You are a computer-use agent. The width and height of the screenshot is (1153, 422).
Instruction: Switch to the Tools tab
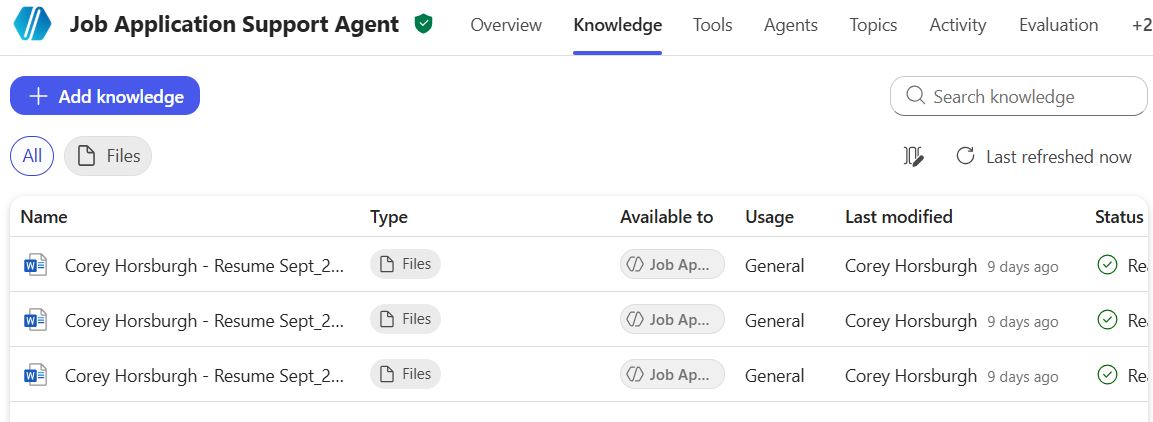point(713,25)
